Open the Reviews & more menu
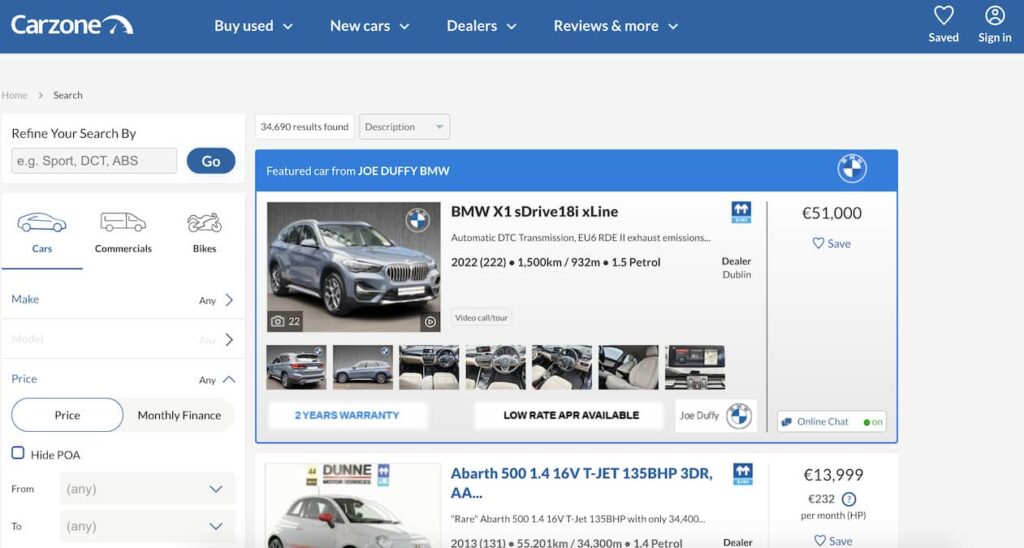 tap(615, 26)
